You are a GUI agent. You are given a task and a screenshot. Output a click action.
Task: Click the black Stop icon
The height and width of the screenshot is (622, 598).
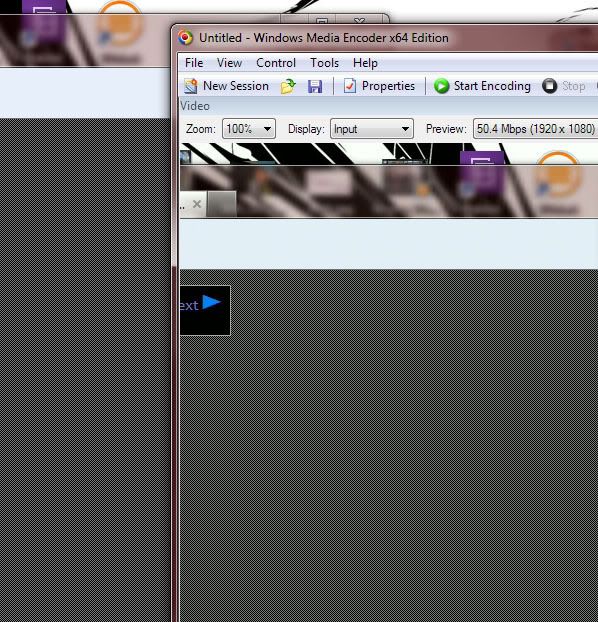pos(550,86)
